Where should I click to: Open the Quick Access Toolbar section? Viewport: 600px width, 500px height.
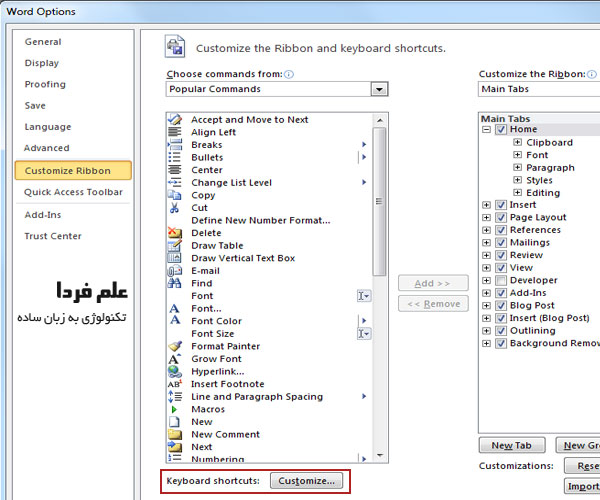[x=73, y=192]
